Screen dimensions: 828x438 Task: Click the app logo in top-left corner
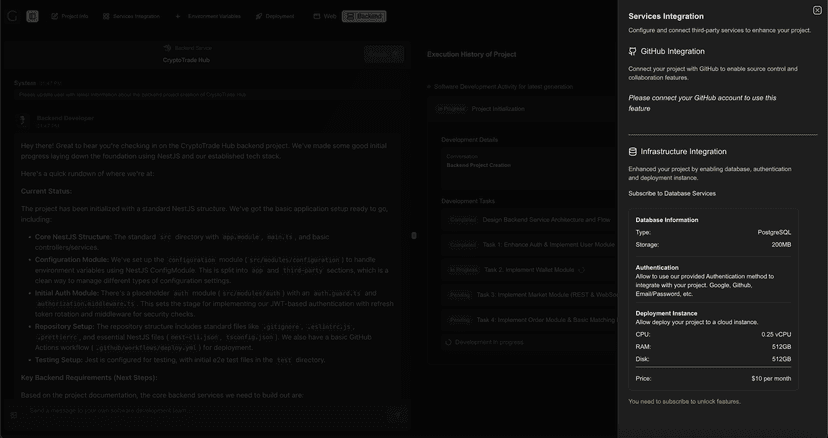pyautogui.click(x=12, y=16)
